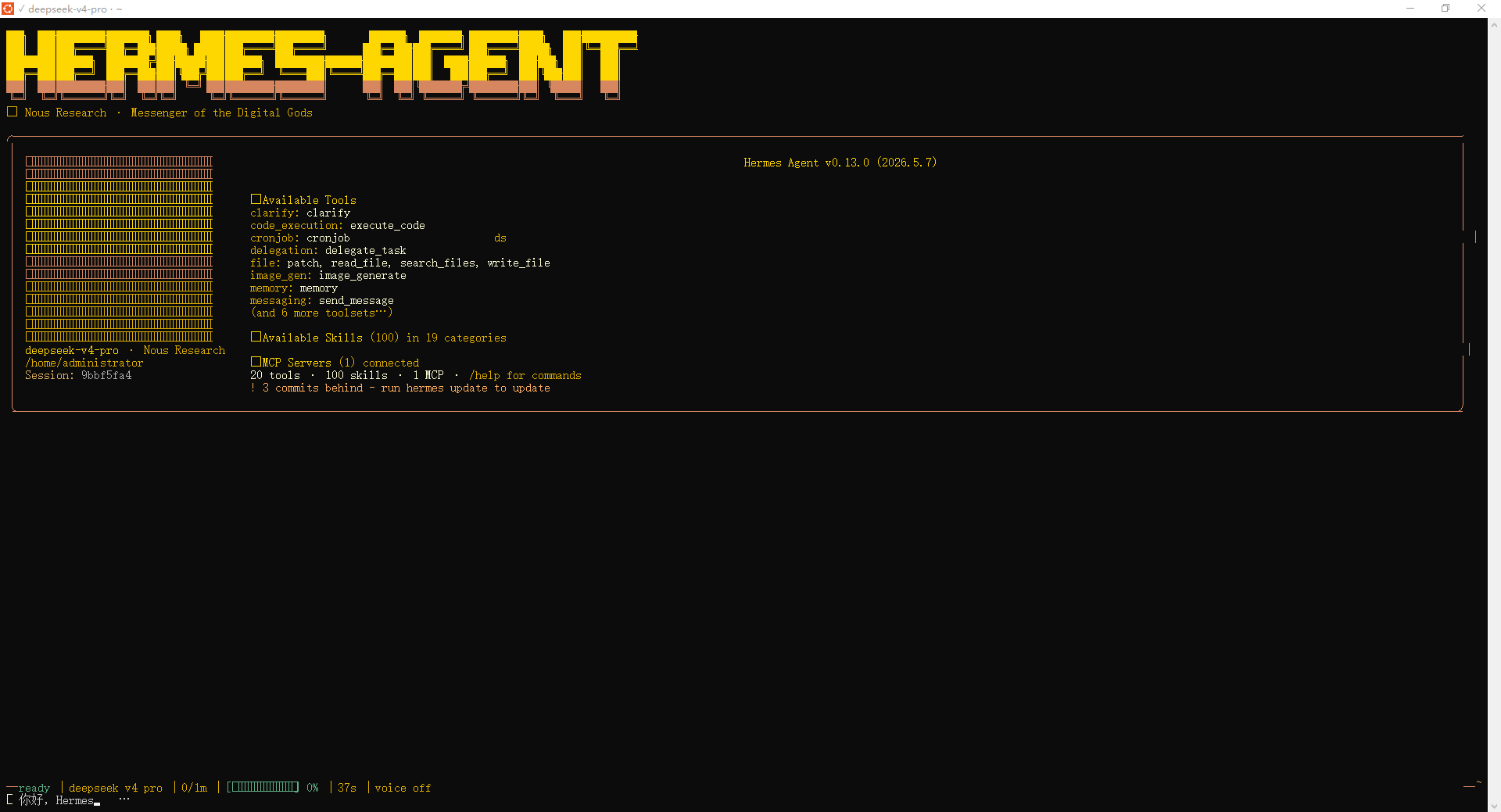Screen dimensions: 1501x812
Task: Click the "clarify: clarify" tool line
Action: tap(300, 213)
